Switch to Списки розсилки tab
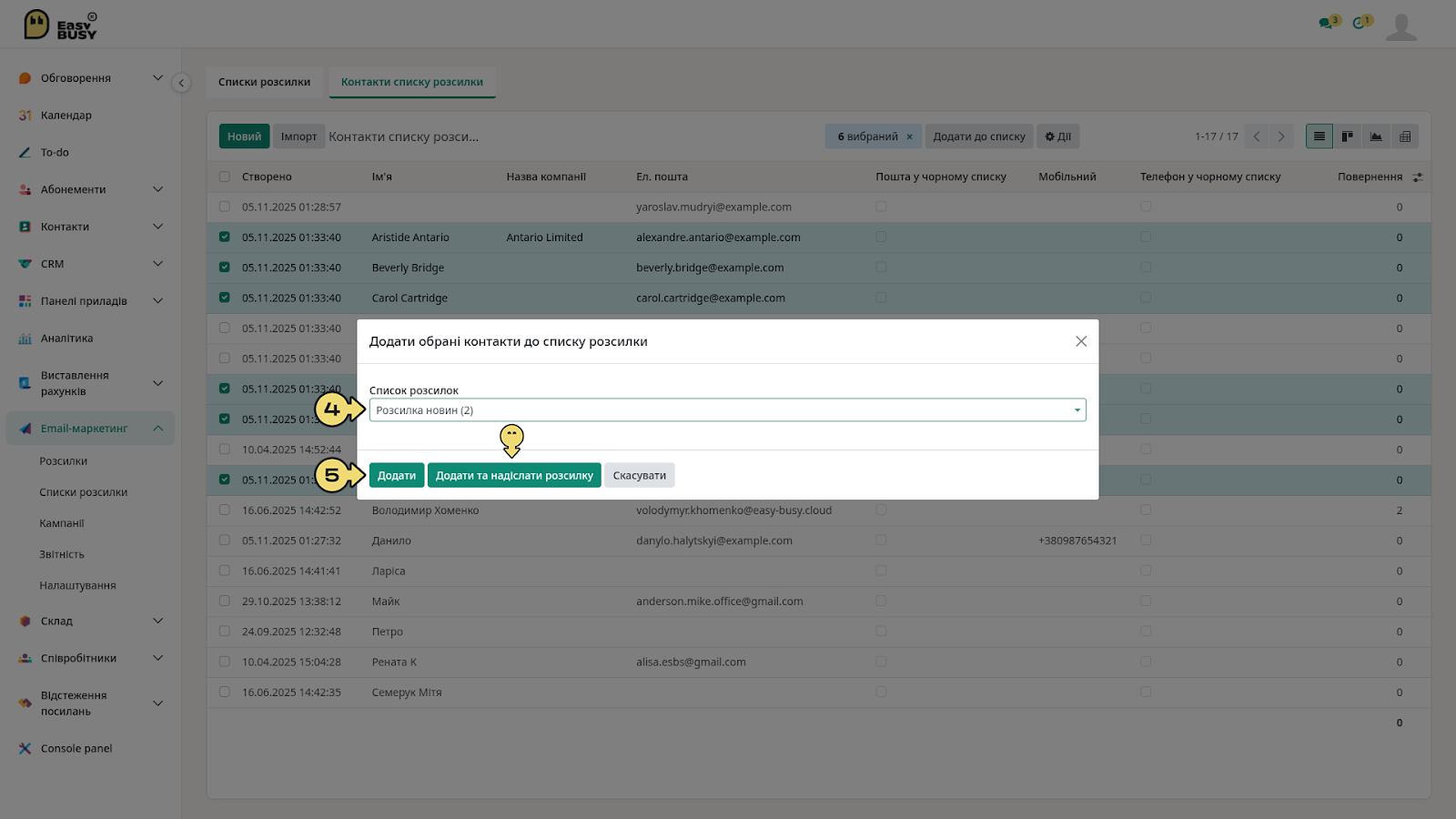 tap(264, 82)
